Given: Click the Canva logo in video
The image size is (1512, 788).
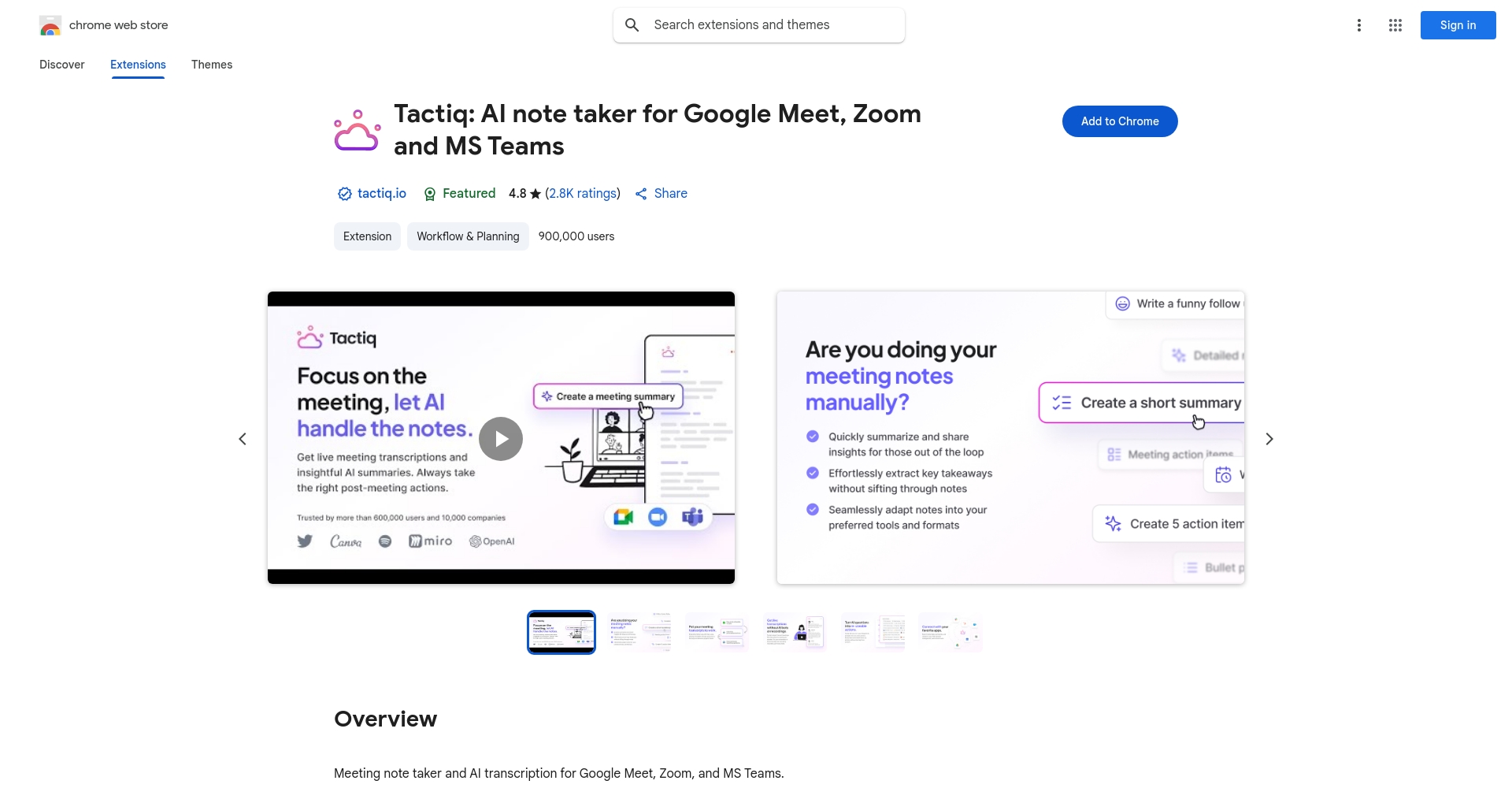Looking at the screenshot, I should [x=346, y=541].
